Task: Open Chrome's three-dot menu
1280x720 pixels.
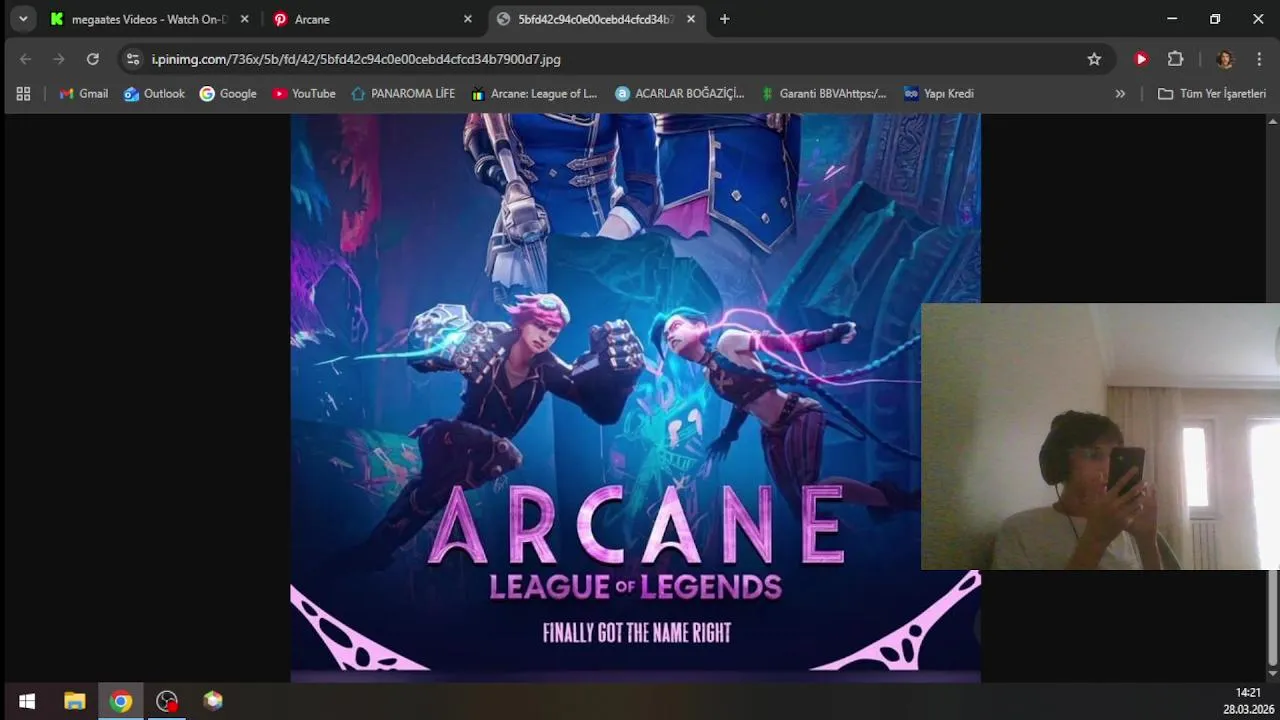Action: click(x=1259, y=59)
